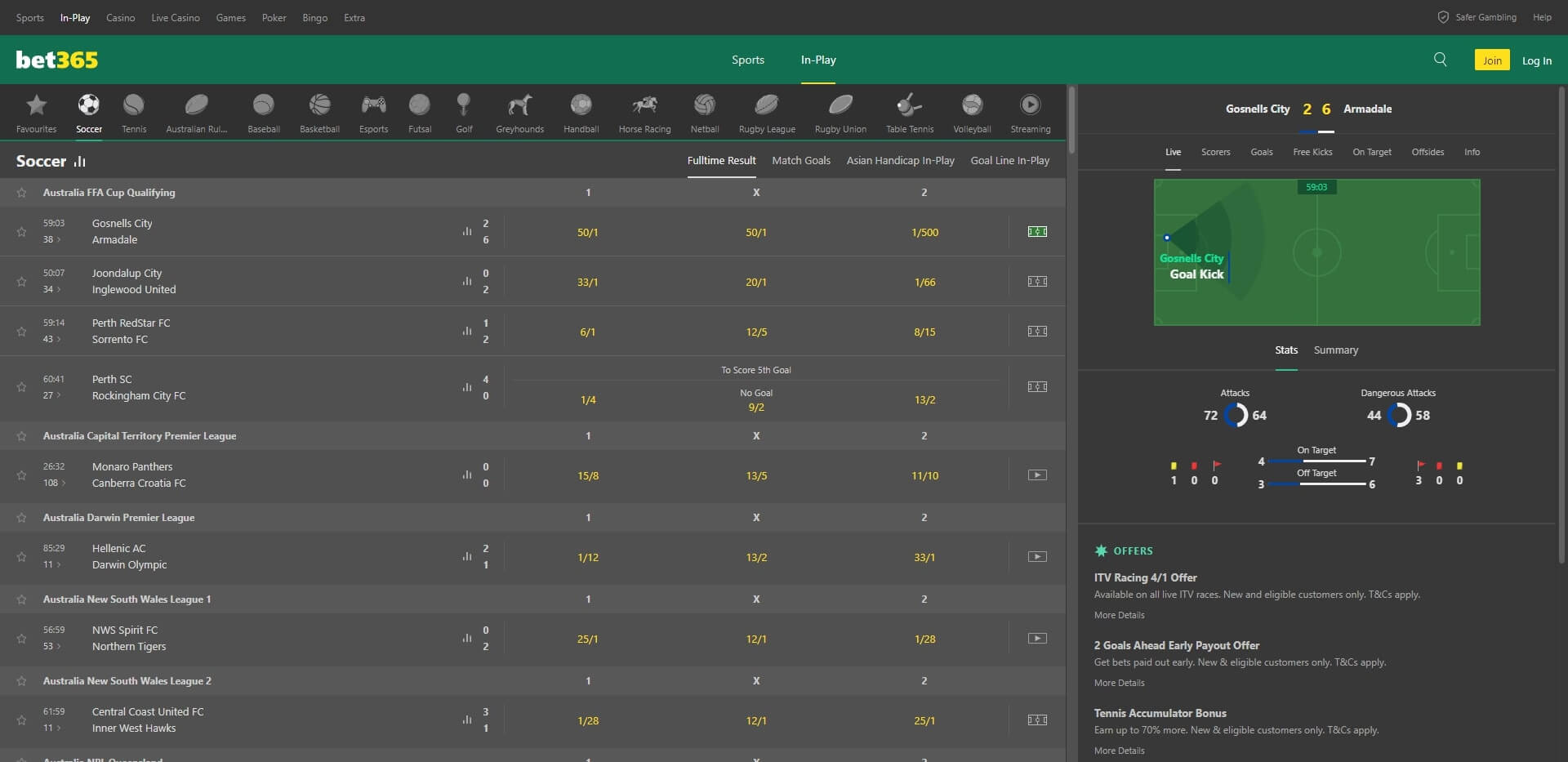This screenshot has width=1568, height=762.
Task: Favourite the Gosnells City match with the star
Action: pyautogui.click(x=21, y=231)
